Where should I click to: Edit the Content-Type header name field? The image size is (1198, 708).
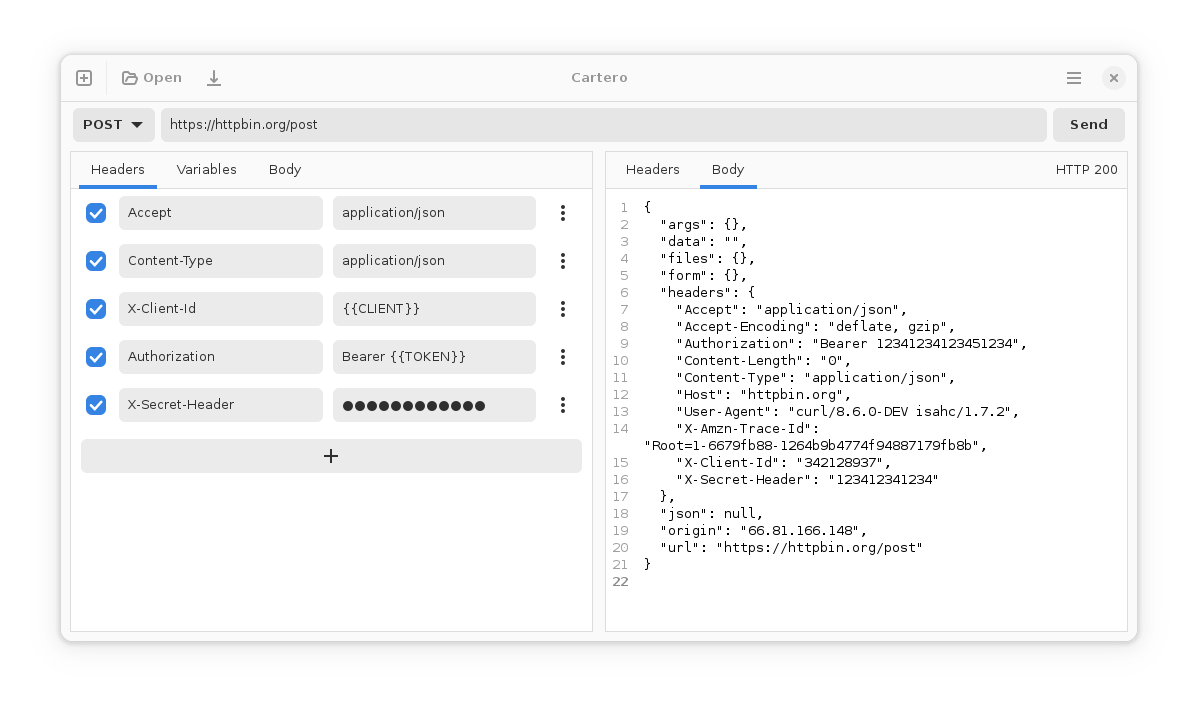(221, 261)
